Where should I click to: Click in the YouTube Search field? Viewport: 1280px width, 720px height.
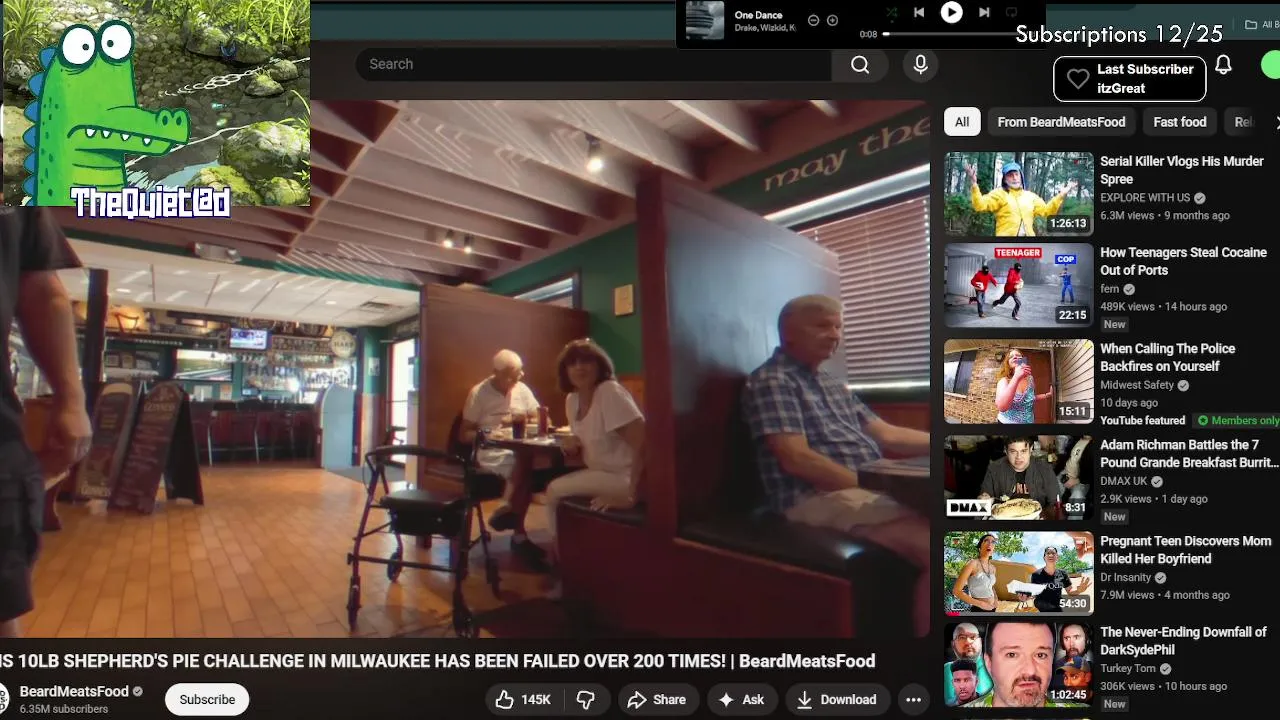[x=593, y=64]
